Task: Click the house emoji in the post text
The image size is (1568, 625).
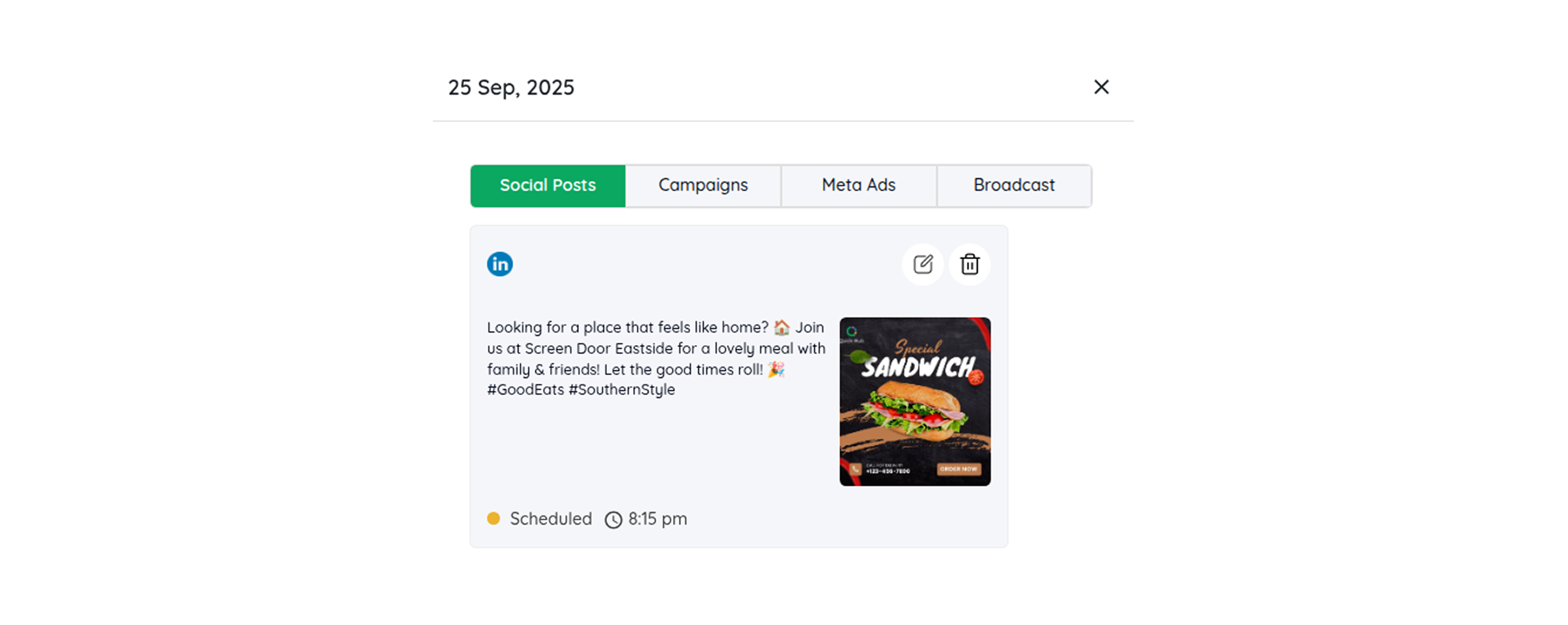Action: [782, 328]
